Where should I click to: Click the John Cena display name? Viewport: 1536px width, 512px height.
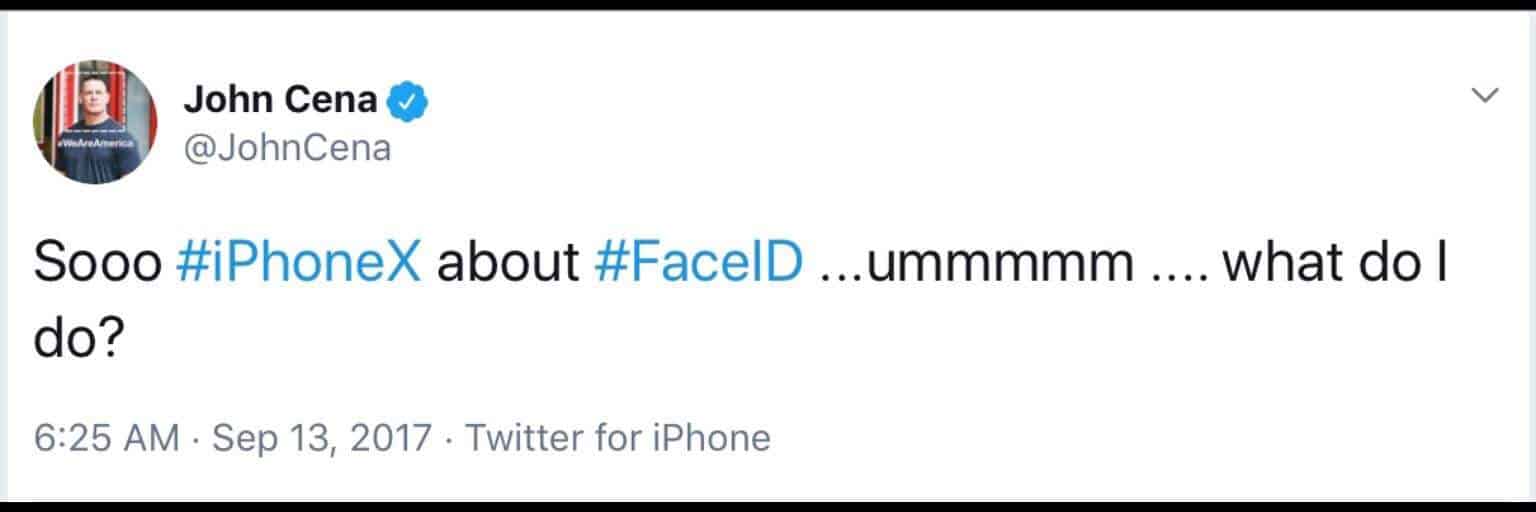point(281,100)
